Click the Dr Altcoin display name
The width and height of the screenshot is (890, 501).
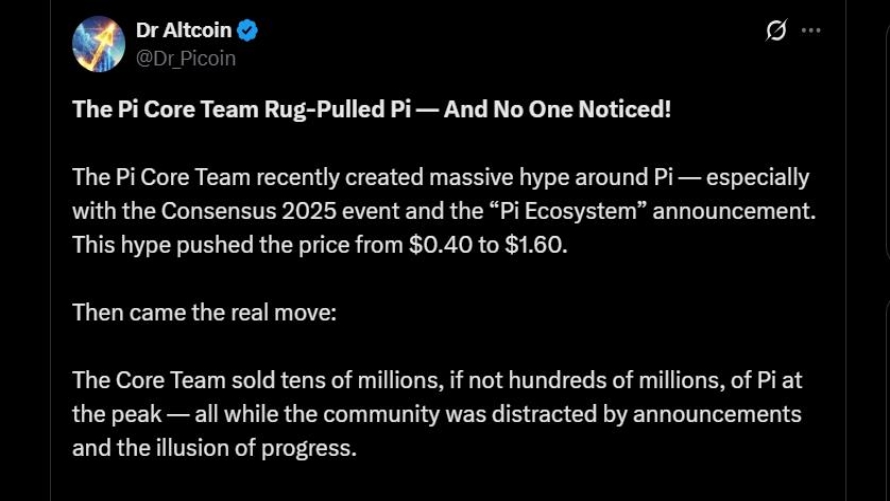(184, 30)
